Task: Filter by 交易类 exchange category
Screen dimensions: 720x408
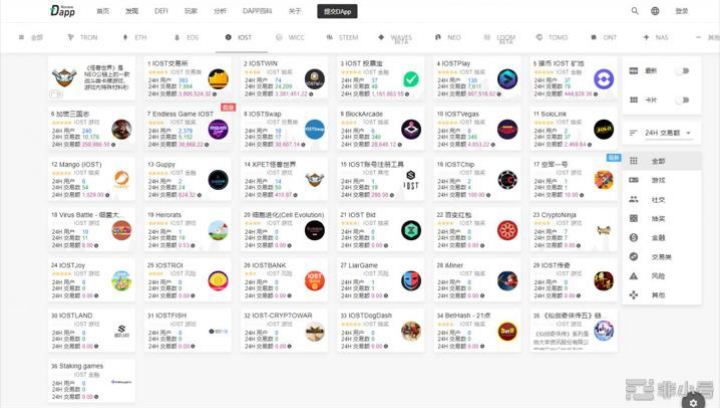Action: click(x=662, y=257)
